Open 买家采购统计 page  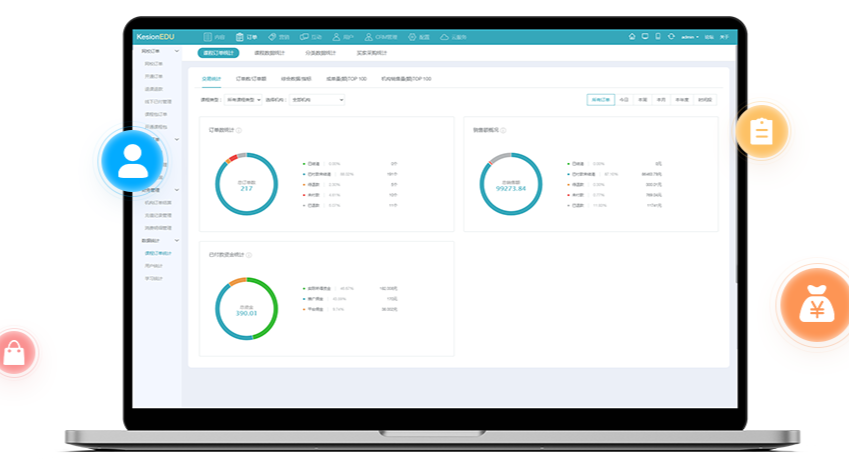point(372,52)
